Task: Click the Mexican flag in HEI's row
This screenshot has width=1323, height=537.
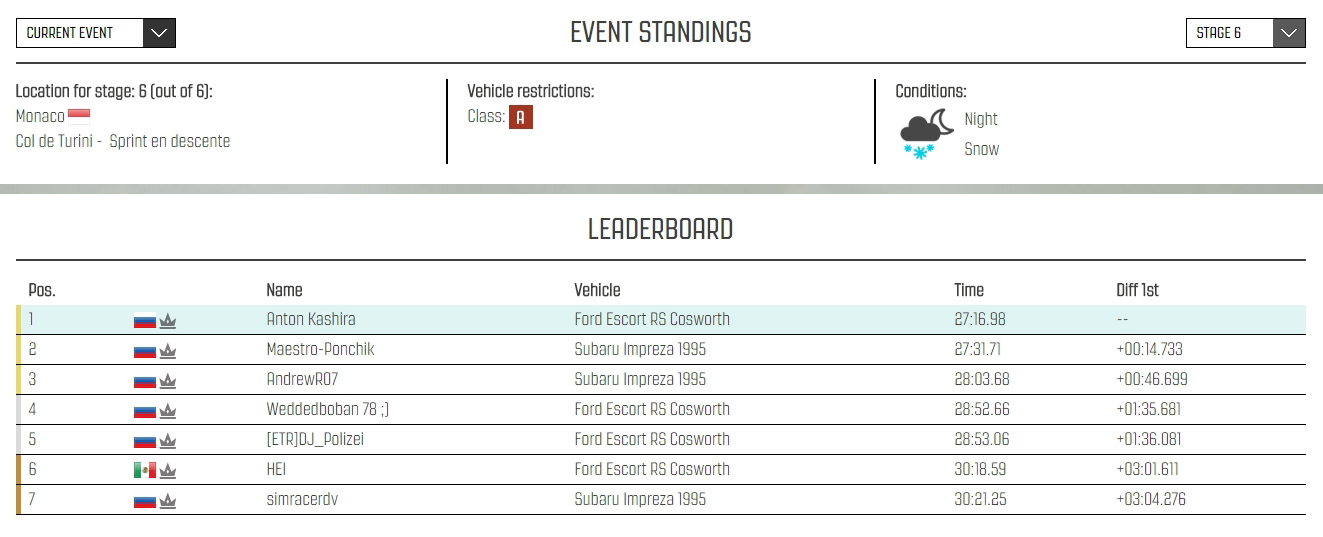Action: pos(144,470)
